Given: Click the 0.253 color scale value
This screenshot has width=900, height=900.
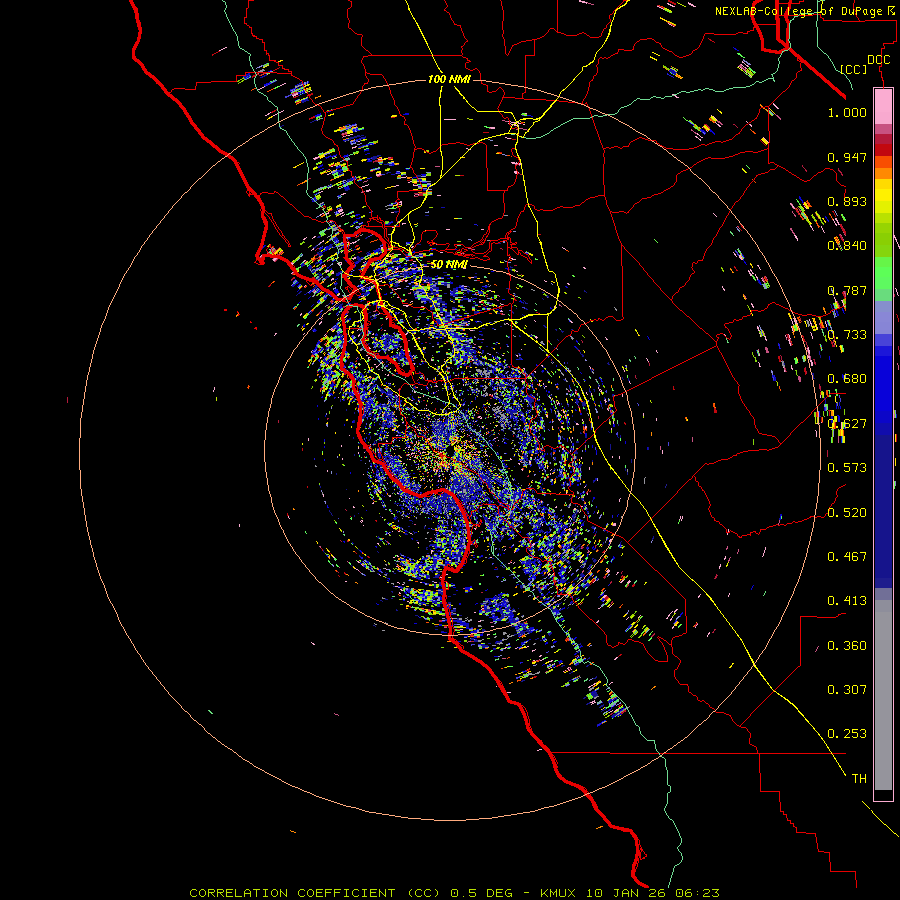Looking at the screenshot, I should (847, 734).
